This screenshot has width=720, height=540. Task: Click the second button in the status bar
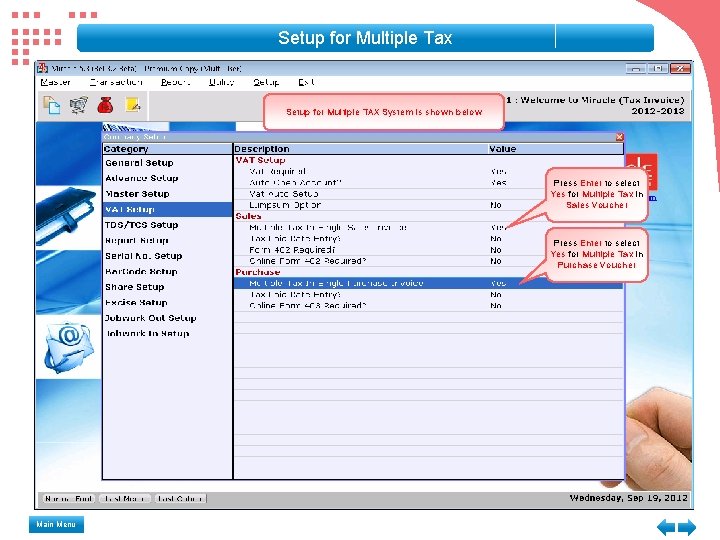click(x=125, y=498)
